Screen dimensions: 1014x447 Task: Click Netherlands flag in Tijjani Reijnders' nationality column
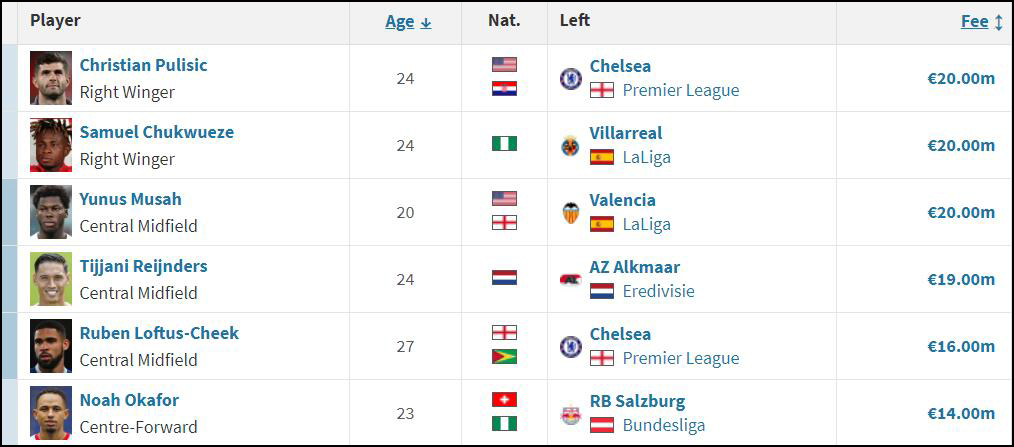[x=504, y=278]
